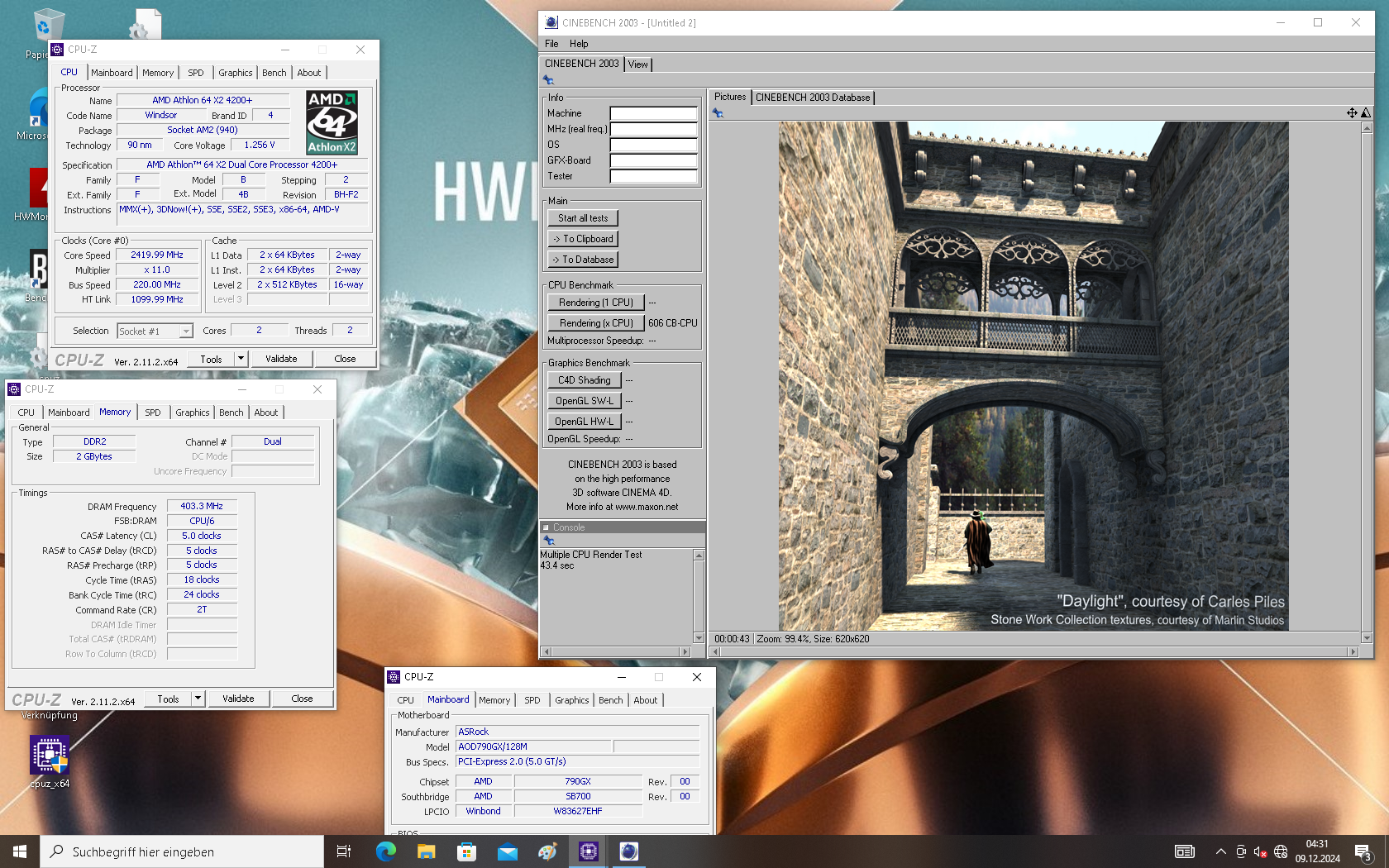Image resolution: width=1389 pixels, height=868 pixels.
Task: Click the move-view cross icon above the render
Action: click(1352, 113)
